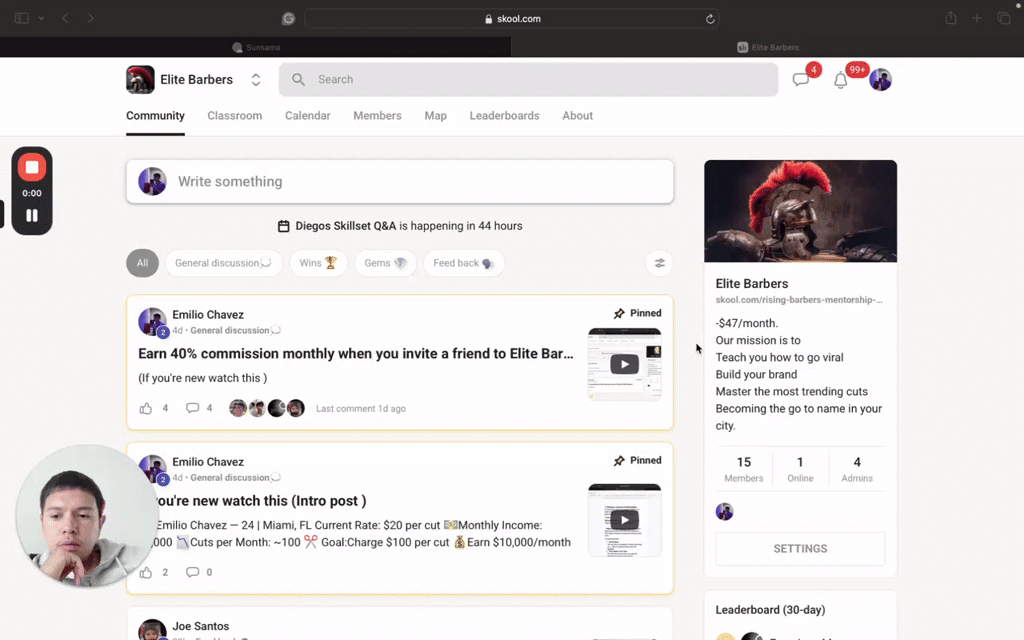Click the Leaderboard (30-day) heading

(770, 610)
